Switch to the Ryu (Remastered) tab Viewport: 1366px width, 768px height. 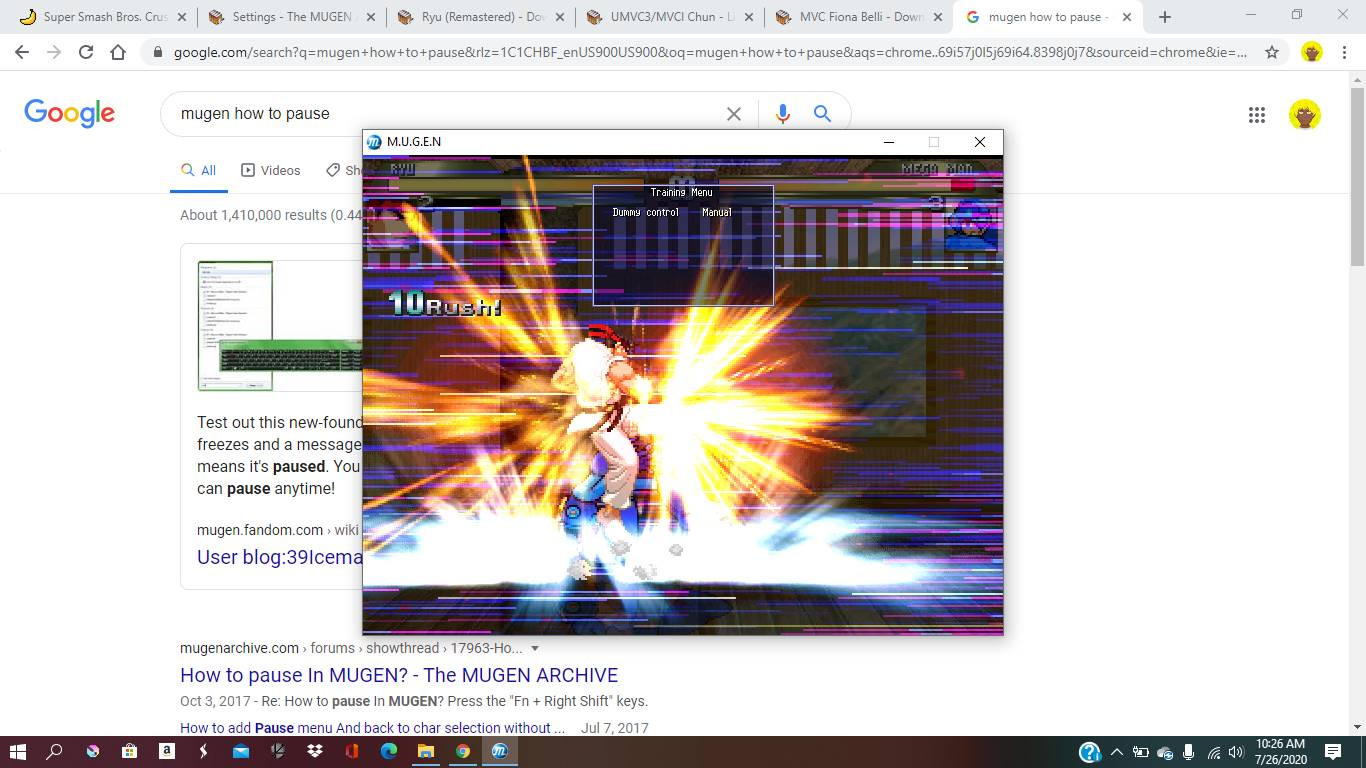click(x=479, y=17)
